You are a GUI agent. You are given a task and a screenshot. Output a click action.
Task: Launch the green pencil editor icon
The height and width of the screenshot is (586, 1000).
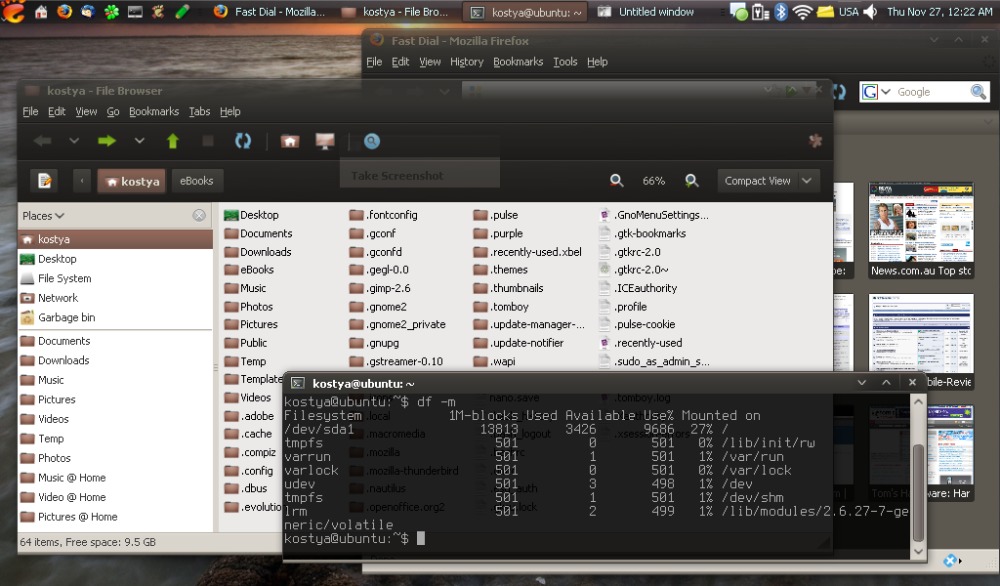(x=182, y=11)
